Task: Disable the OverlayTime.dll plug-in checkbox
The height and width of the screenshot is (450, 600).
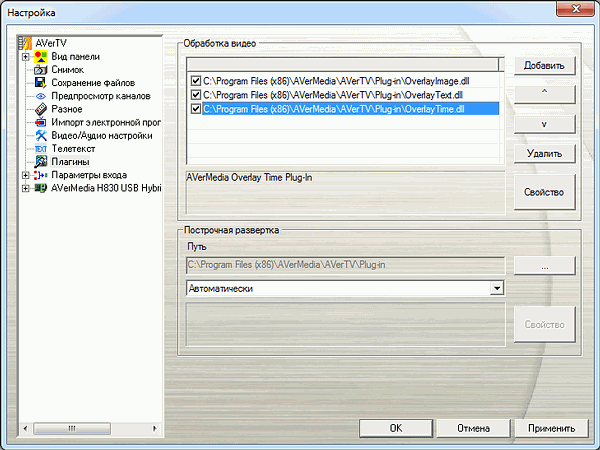Action: pyautogui.click(x=195, y=108)
